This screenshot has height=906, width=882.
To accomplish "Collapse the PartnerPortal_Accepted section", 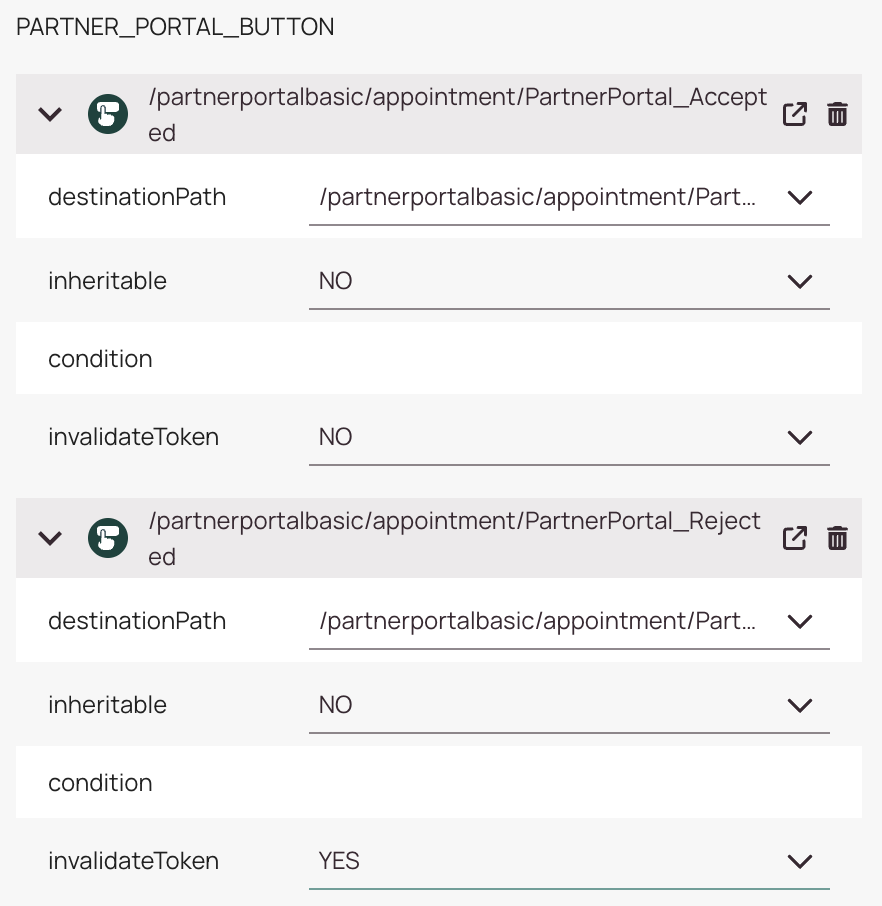I will [49, 114].
